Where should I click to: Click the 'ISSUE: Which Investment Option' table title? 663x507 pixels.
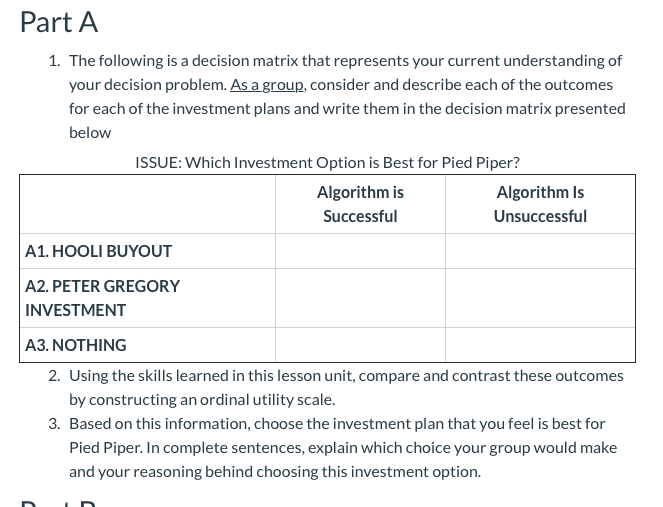pos(327,162)
